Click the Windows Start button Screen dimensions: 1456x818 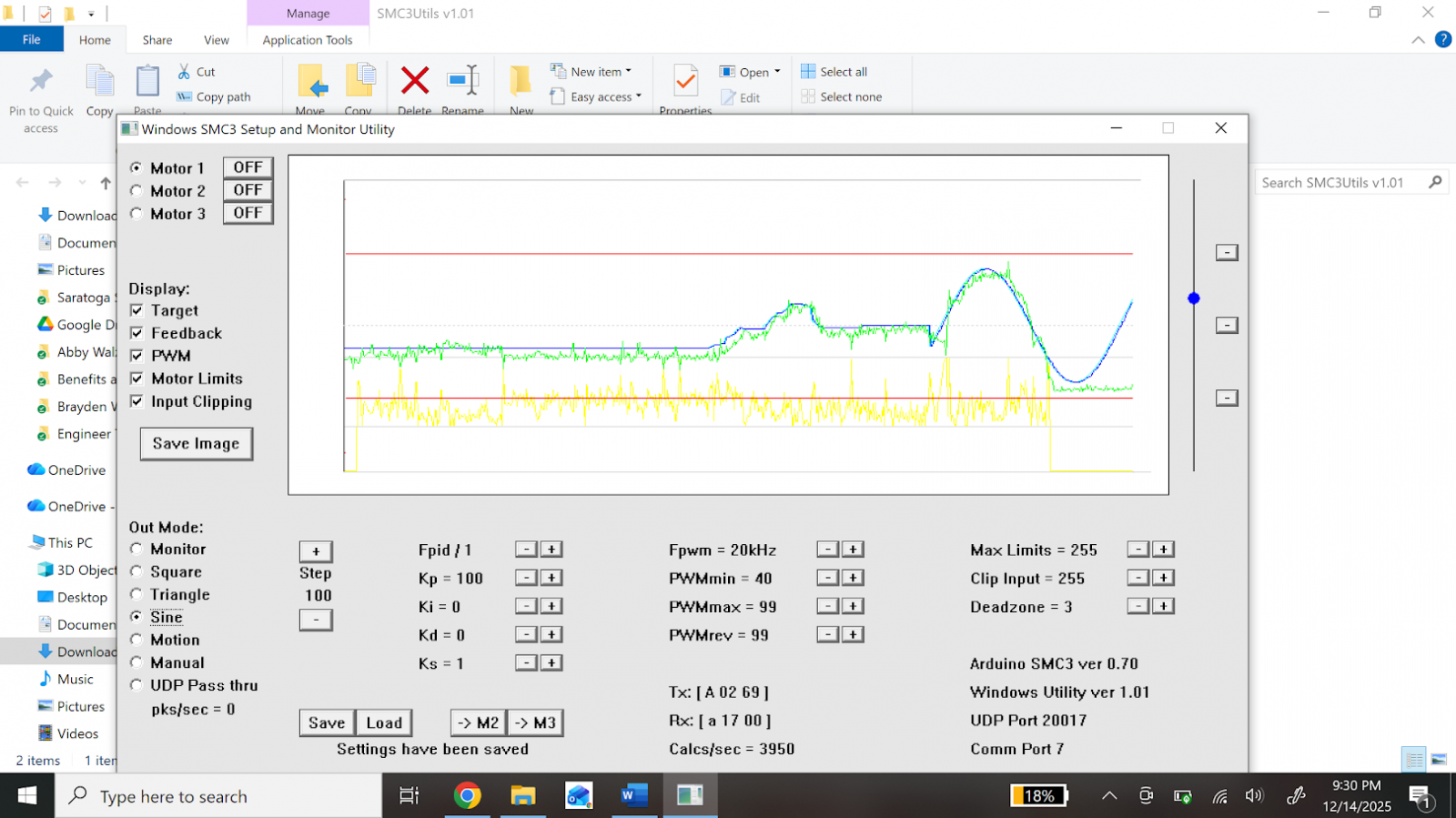[x=26, y=796]
